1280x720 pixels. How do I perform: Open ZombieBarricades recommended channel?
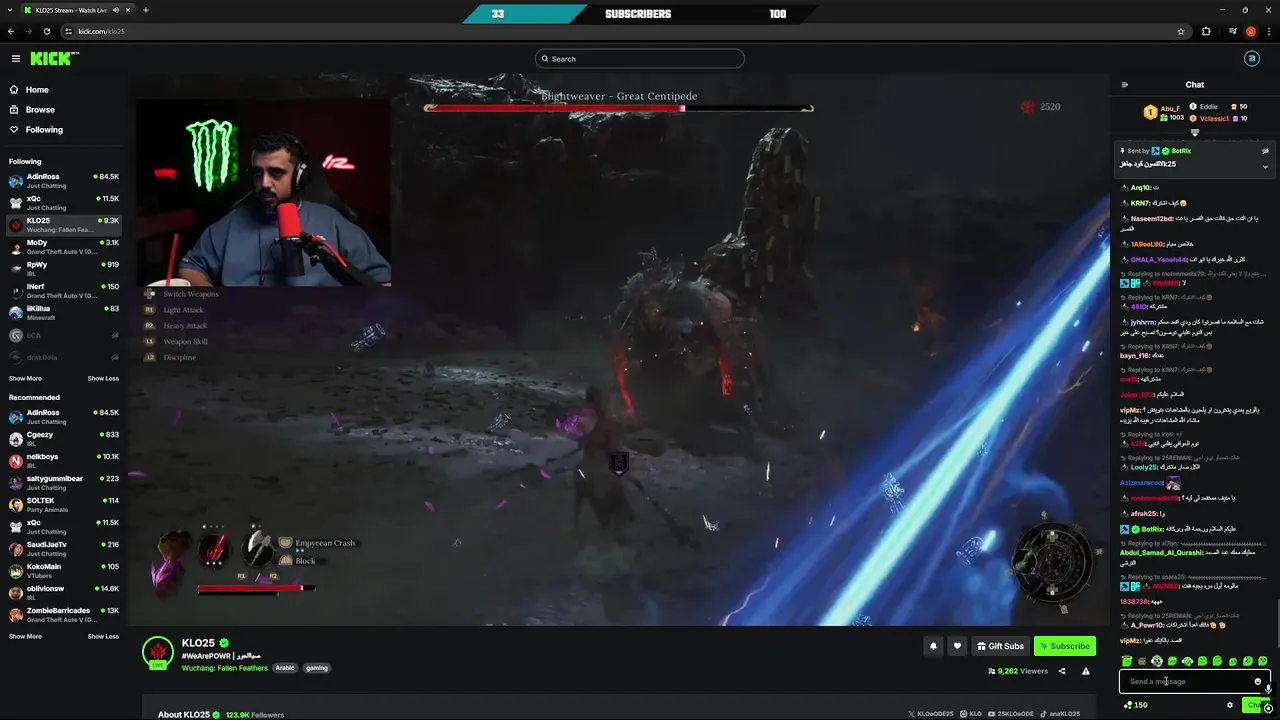64,615
